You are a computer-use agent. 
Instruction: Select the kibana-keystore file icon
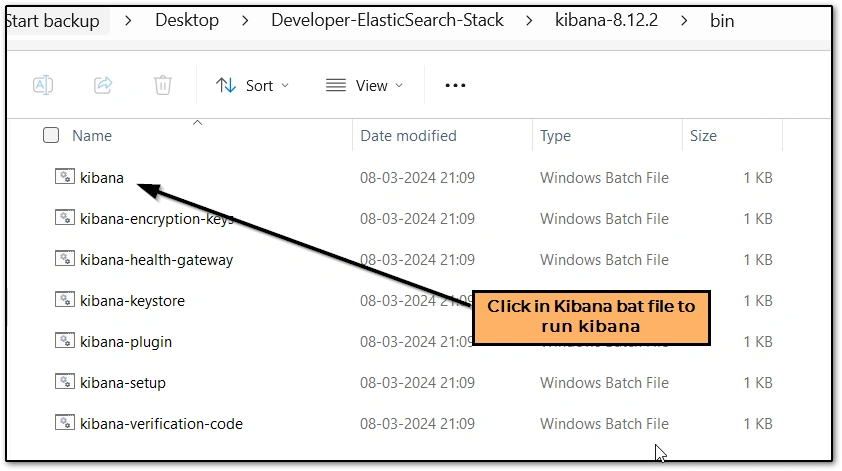point(64,299)
